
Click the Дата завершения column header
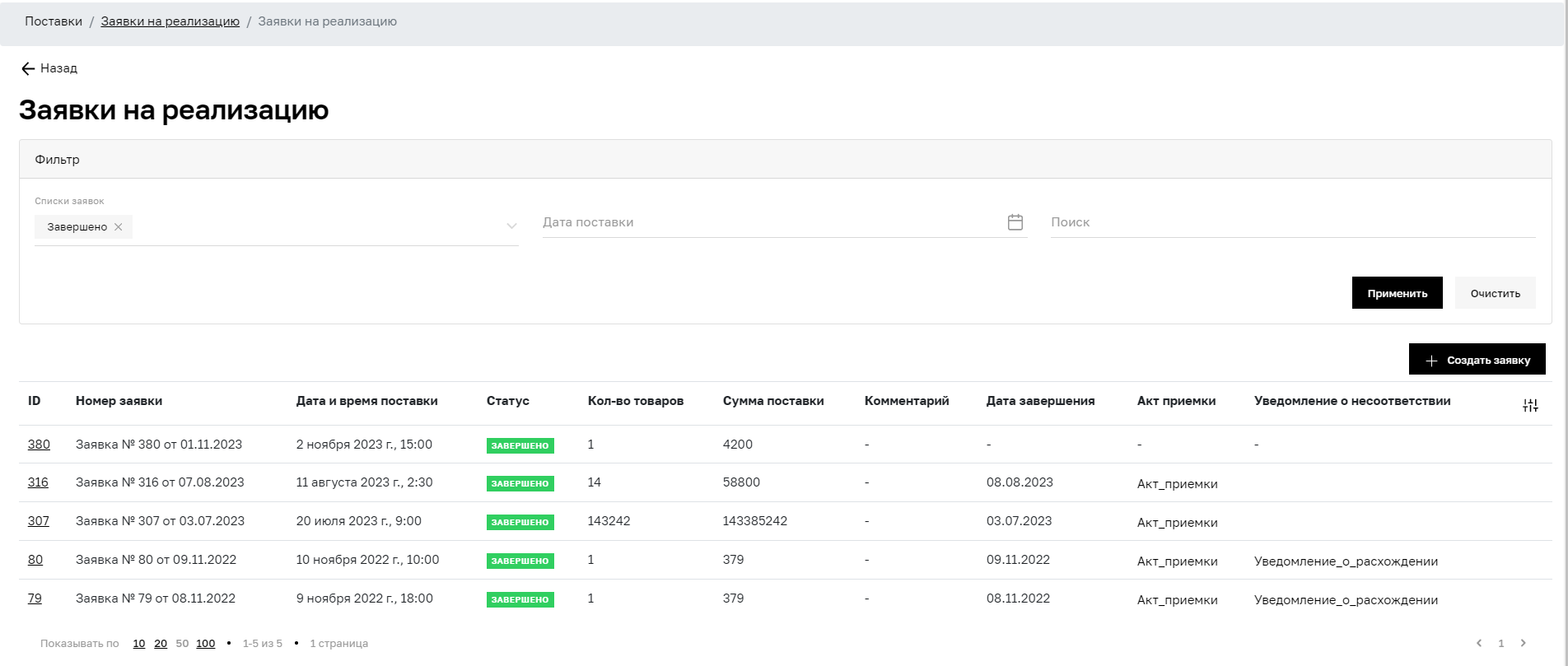[1041, 401]
